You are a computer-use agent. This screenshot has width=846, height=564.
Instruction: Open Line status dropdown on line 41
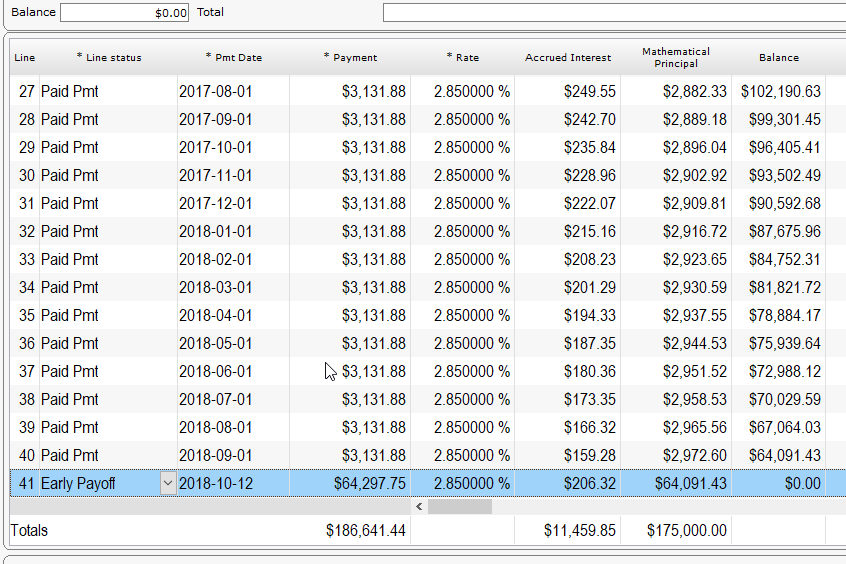[168, 483]
